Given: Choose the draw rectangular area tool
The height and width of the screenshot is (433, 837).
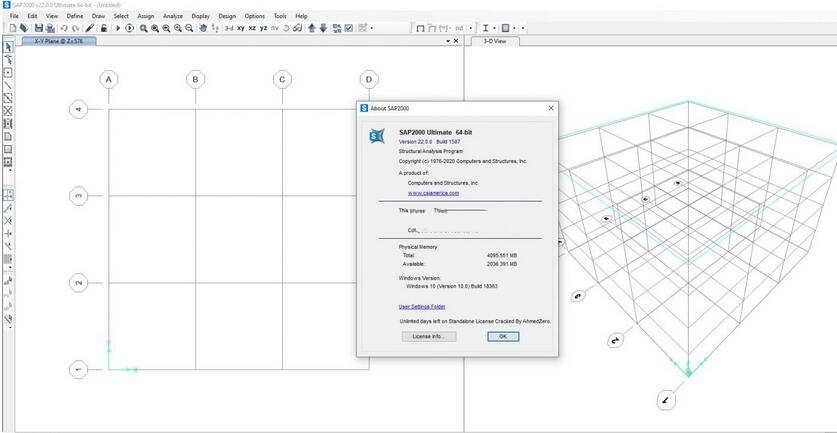Looking at the screenshot, I should coord(8,149).
